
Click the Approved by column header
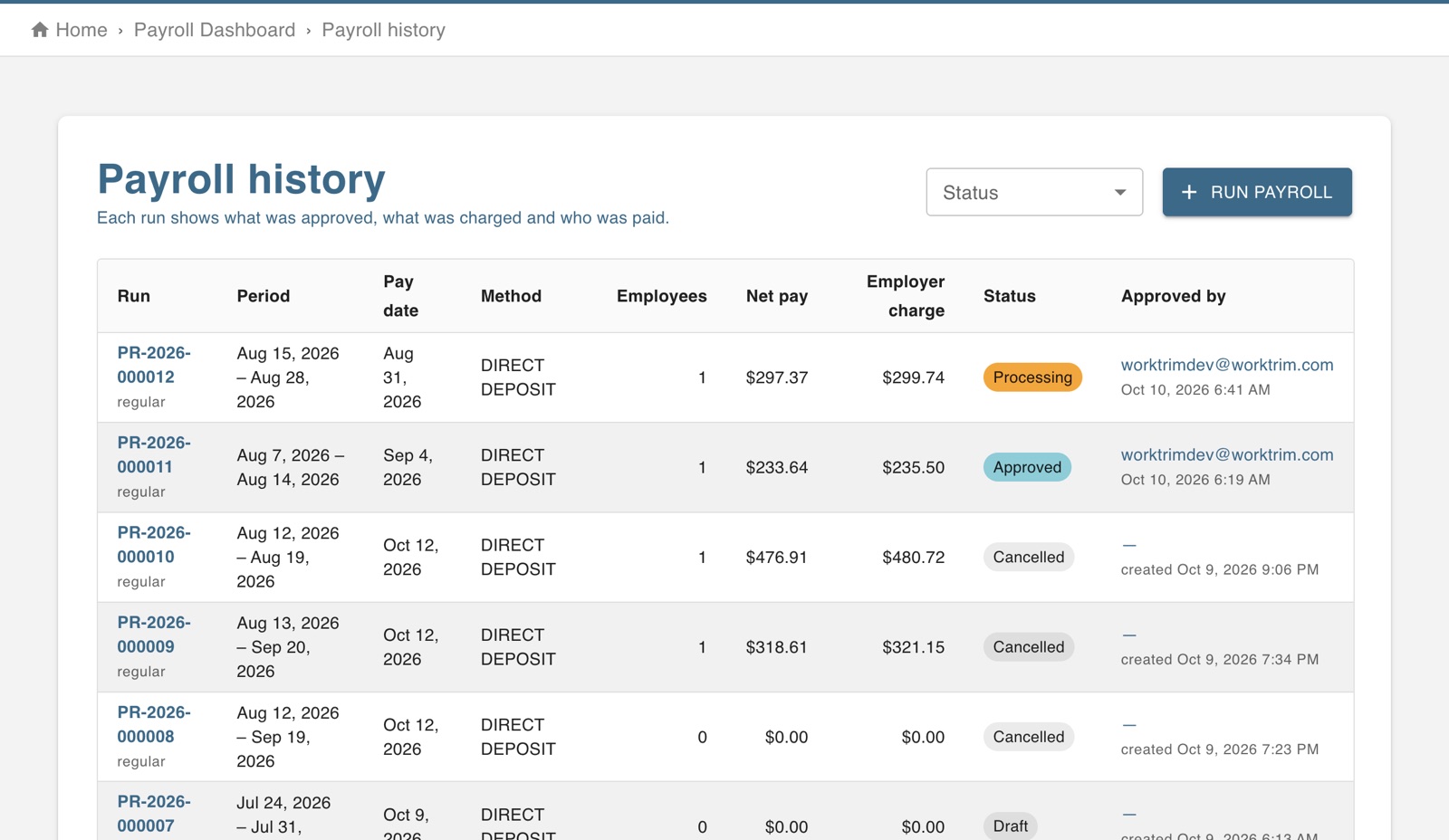1174,296
